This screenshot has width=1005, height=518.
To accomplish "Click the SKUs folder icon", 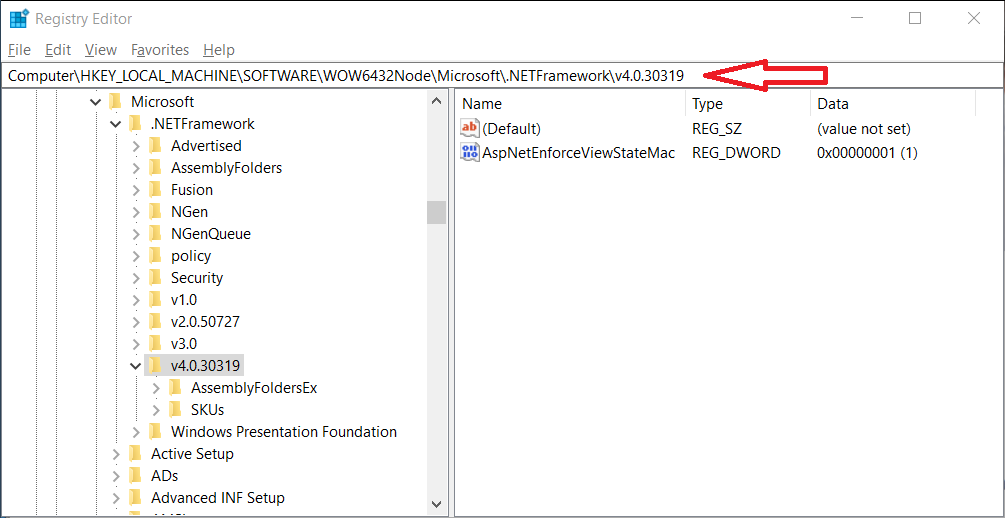I will [x=175, y=410].
